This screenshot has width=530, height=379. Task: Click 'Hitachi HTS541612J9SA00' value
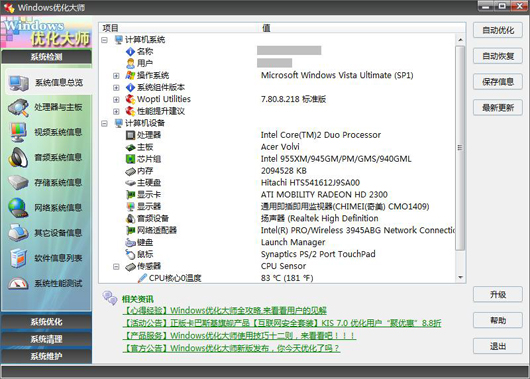[x=310, y=183]
